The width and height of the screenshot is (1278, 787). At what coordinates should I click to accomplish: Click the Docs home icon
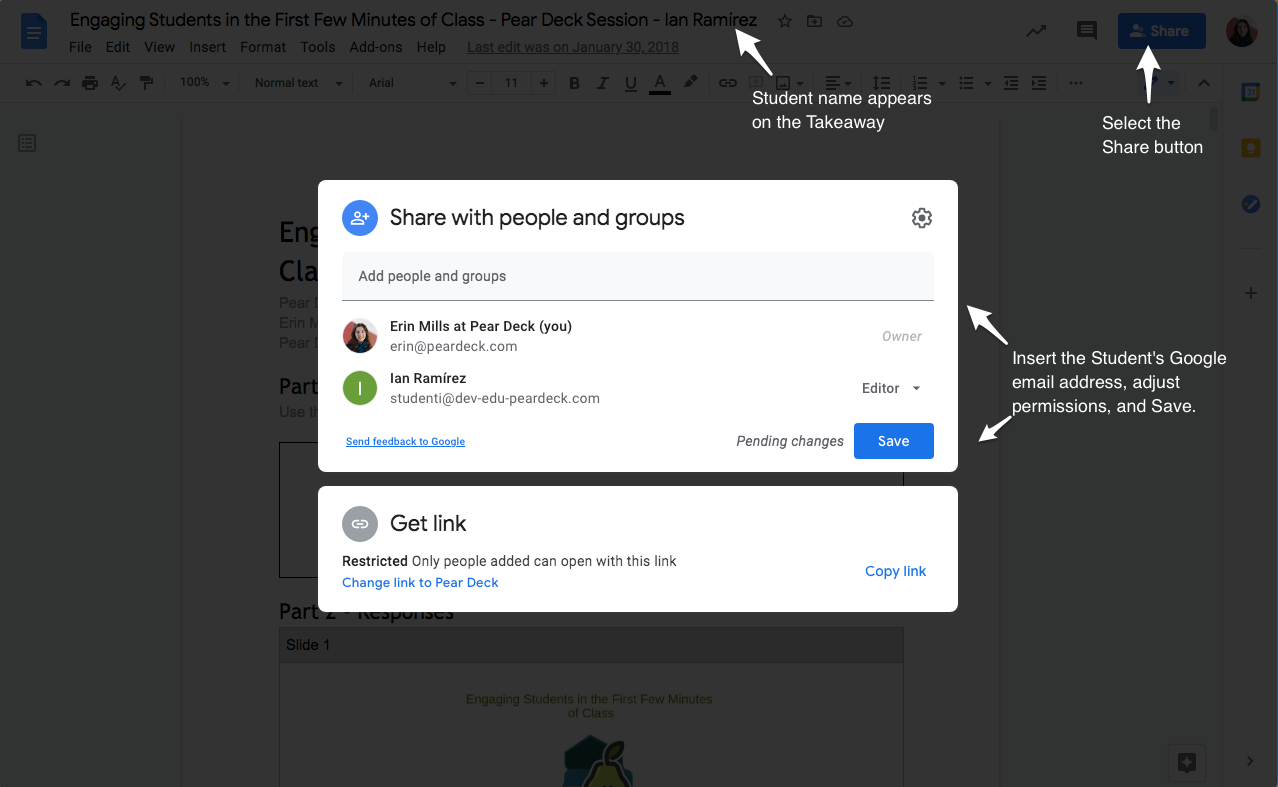pos(35,31)
